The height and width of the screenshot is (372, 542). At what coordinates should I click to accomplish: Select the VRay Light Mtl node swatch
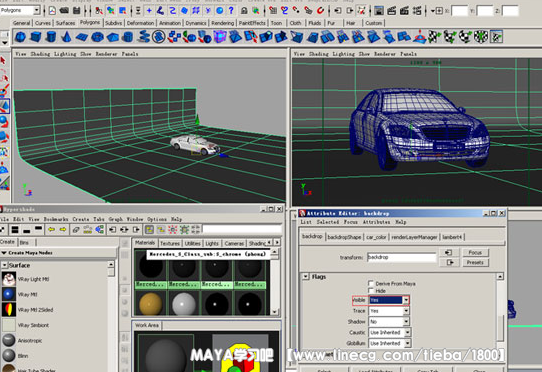[x=9, y=279]
